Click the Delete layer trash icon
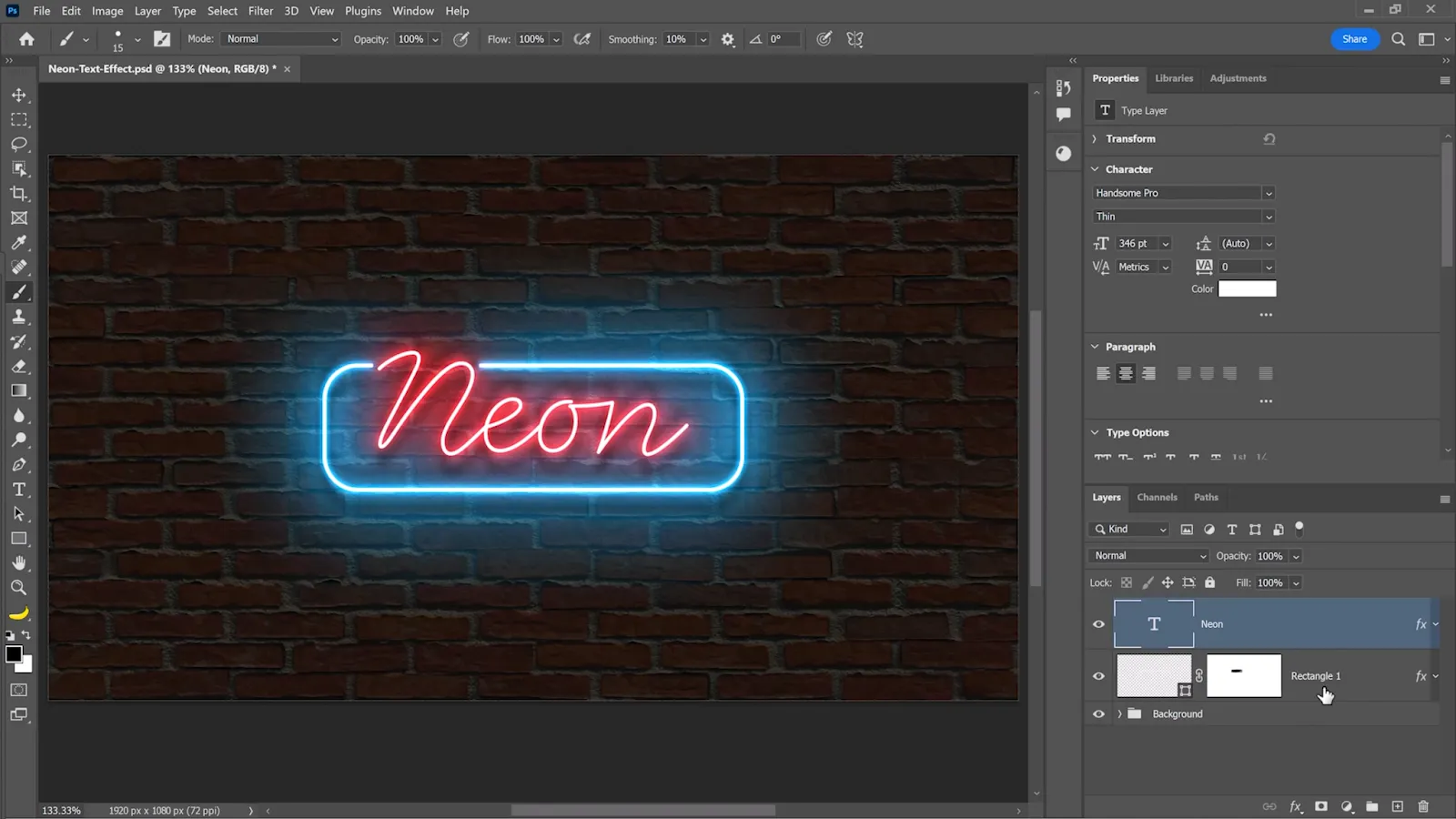Image resolution: width=1456 pixels, height=819 pixels. (x=1423, y=806)
